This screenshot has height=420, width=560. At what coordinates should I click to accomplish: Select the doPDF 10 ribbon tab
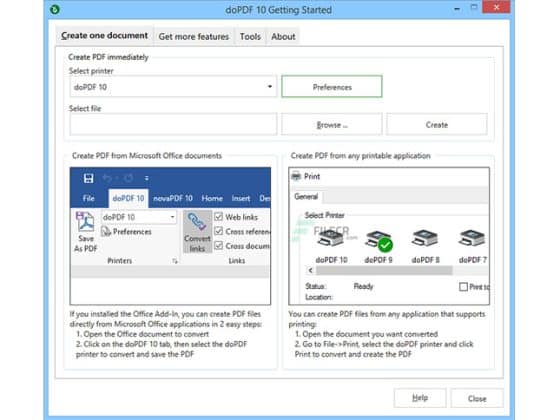pos(128,198)
